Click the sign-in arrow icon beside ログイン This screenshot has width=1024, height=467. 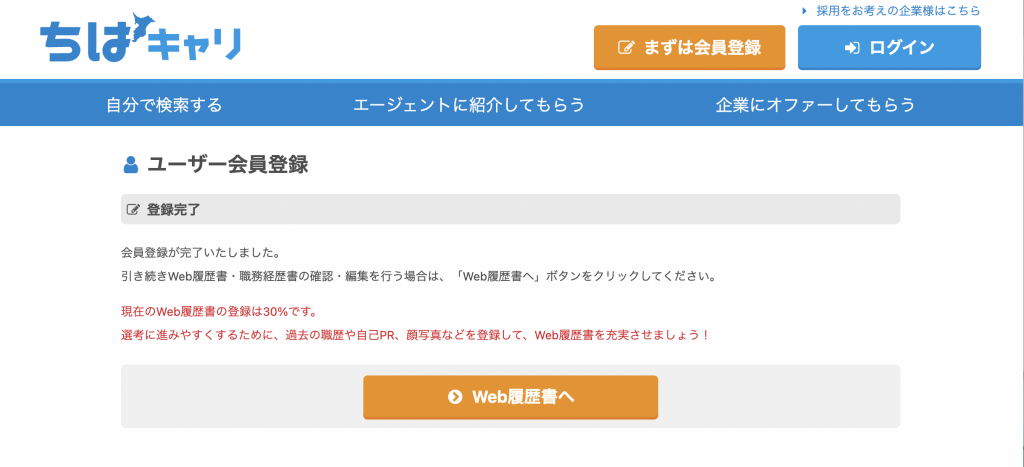[x=852, y=48]
